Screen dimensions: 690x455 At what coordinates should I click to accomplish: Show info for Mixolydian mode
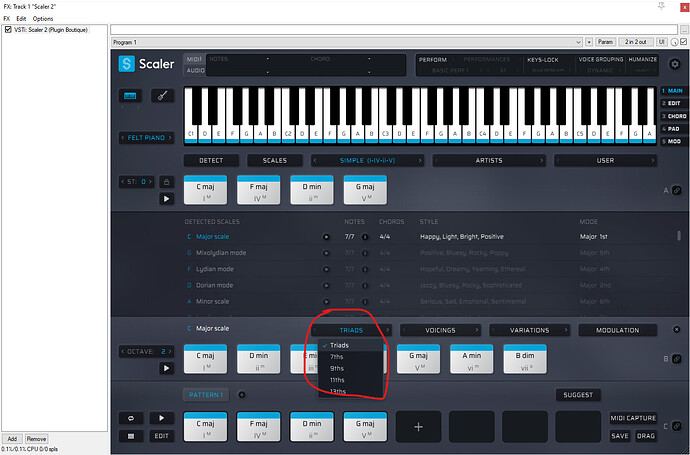pos(365,253)
